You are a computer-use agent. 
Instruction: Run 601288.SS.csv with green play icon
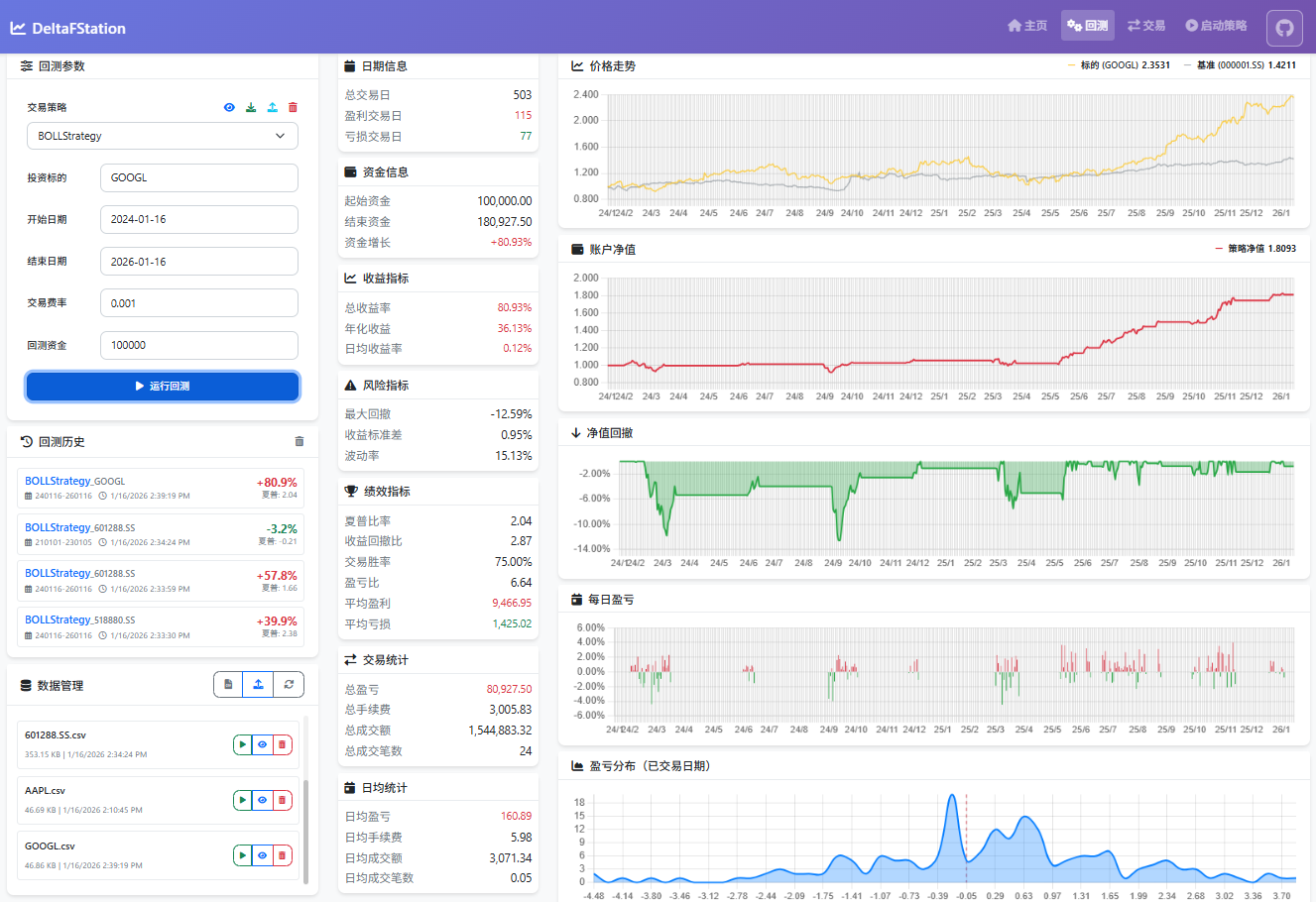tap(242, 744)
